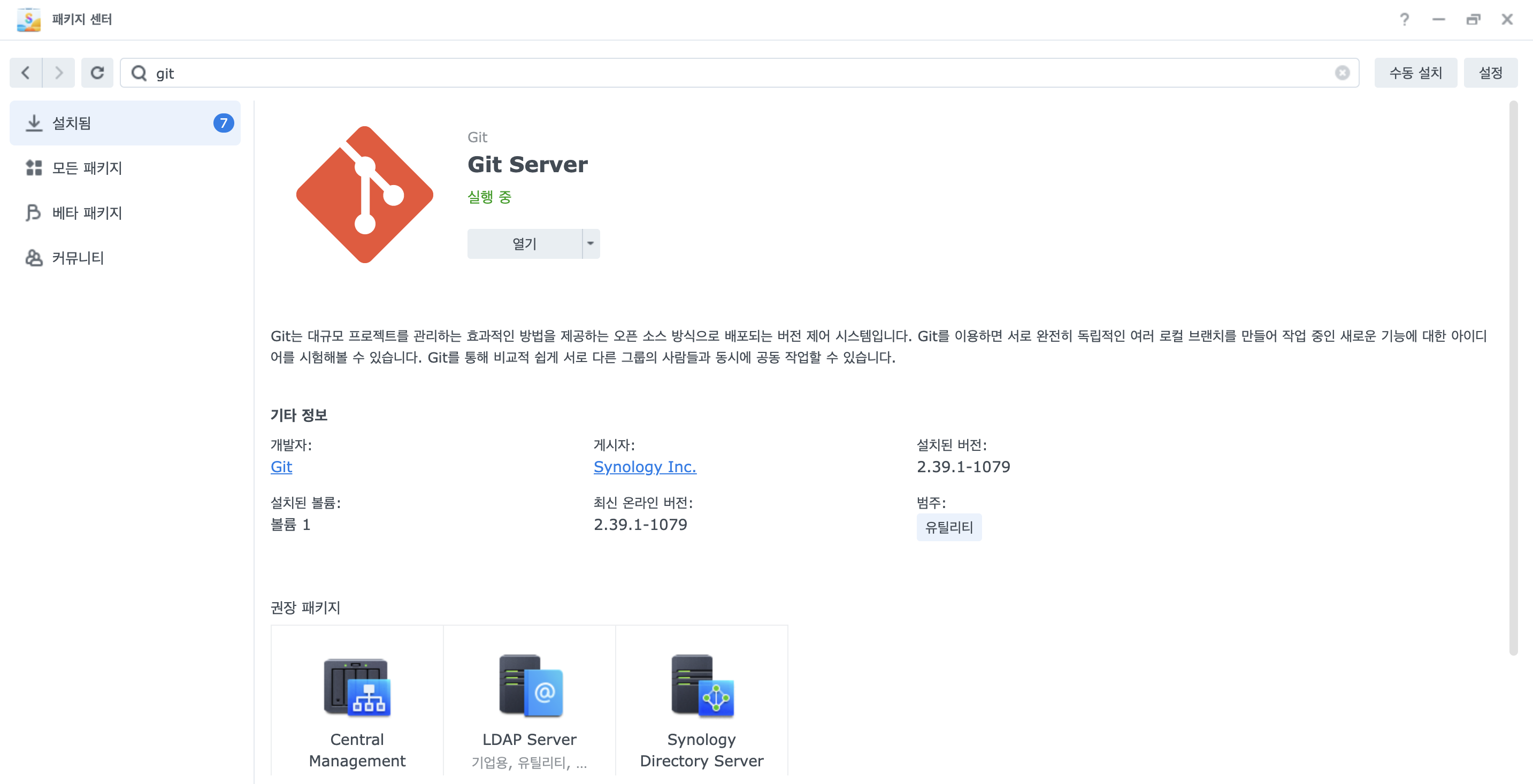Refresh the package list

click(x=97, y=73)
